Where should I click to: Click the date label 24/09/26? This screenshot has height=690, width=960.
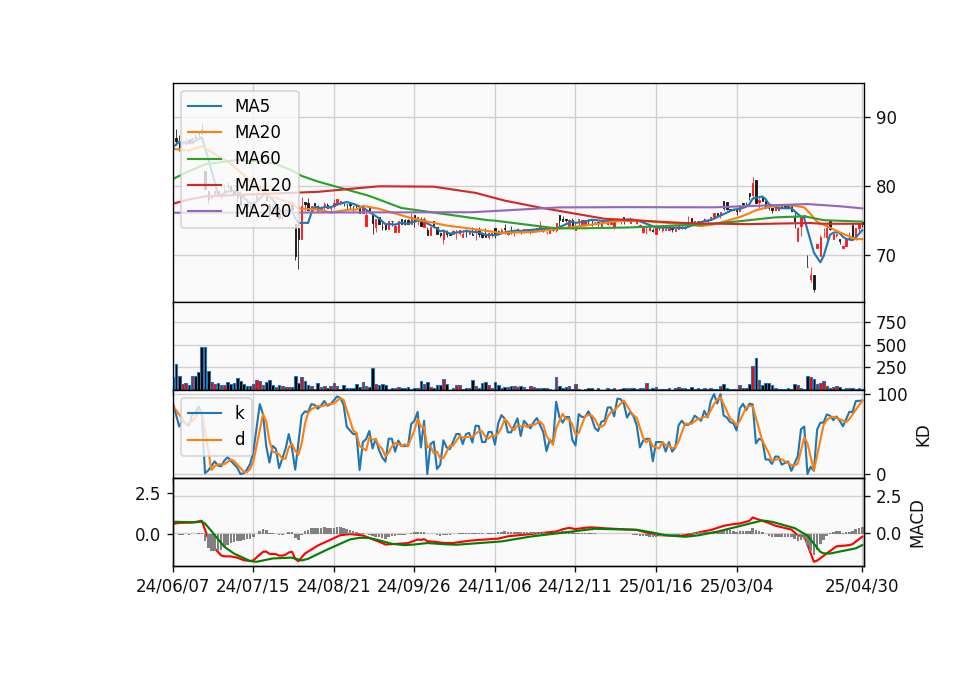pyautogui.click(x=413, y=586)
